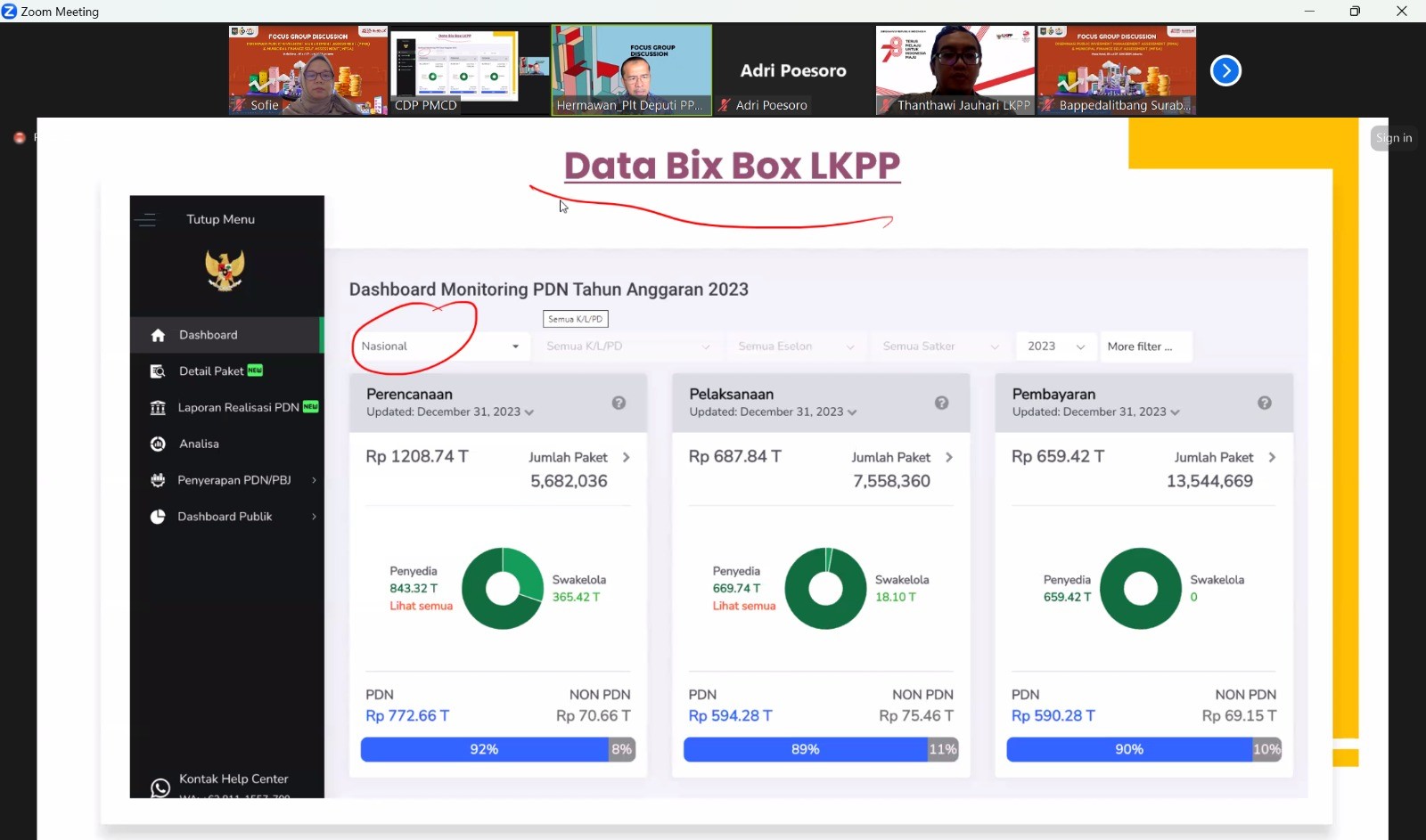Click Lihat semua link in Perencanaan card
The height and width of the screenshot is (840, 1426).
point(421,607)
